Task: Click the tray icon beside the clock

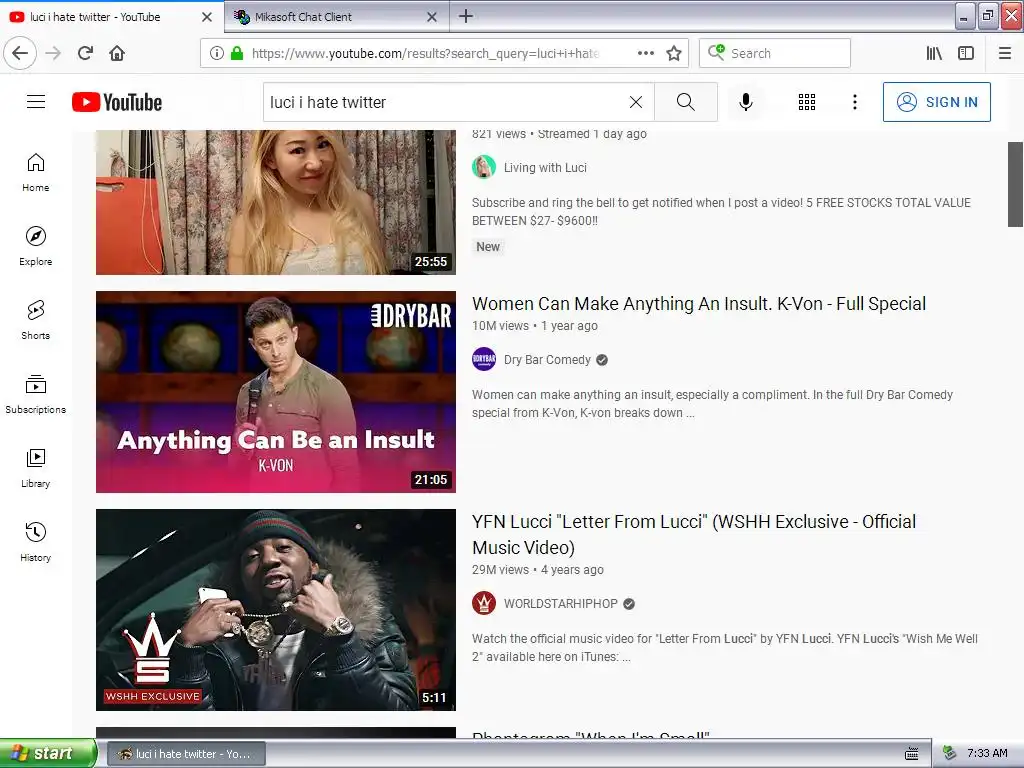Action: click(950, 754)
